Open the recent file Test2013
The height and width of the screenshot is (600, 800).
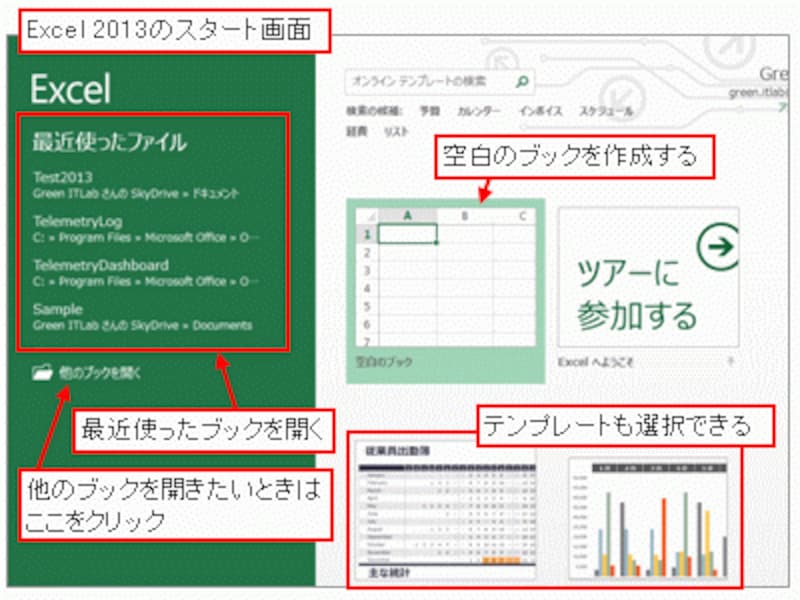click(x=136, y=185)
